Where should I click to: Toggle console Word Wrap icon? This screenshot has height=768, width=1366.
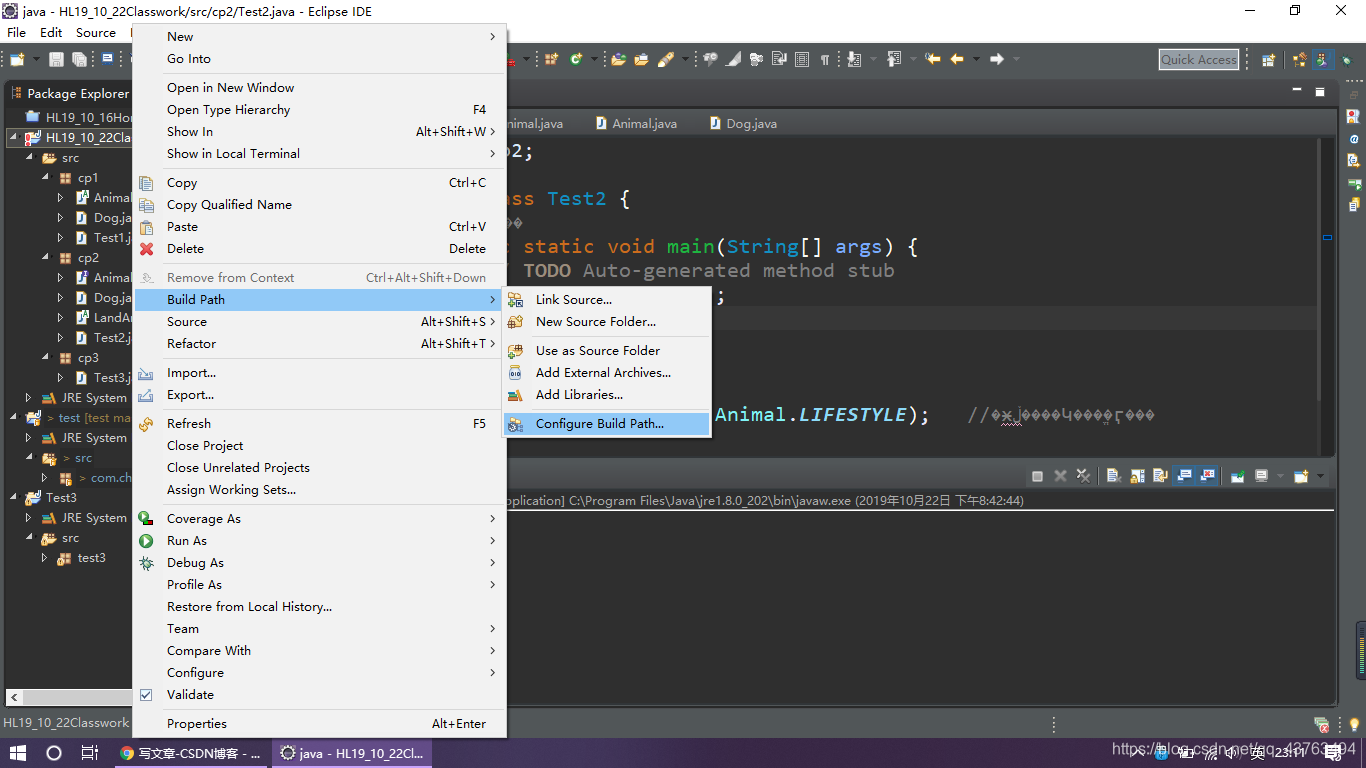click(x=1160, y=476)
